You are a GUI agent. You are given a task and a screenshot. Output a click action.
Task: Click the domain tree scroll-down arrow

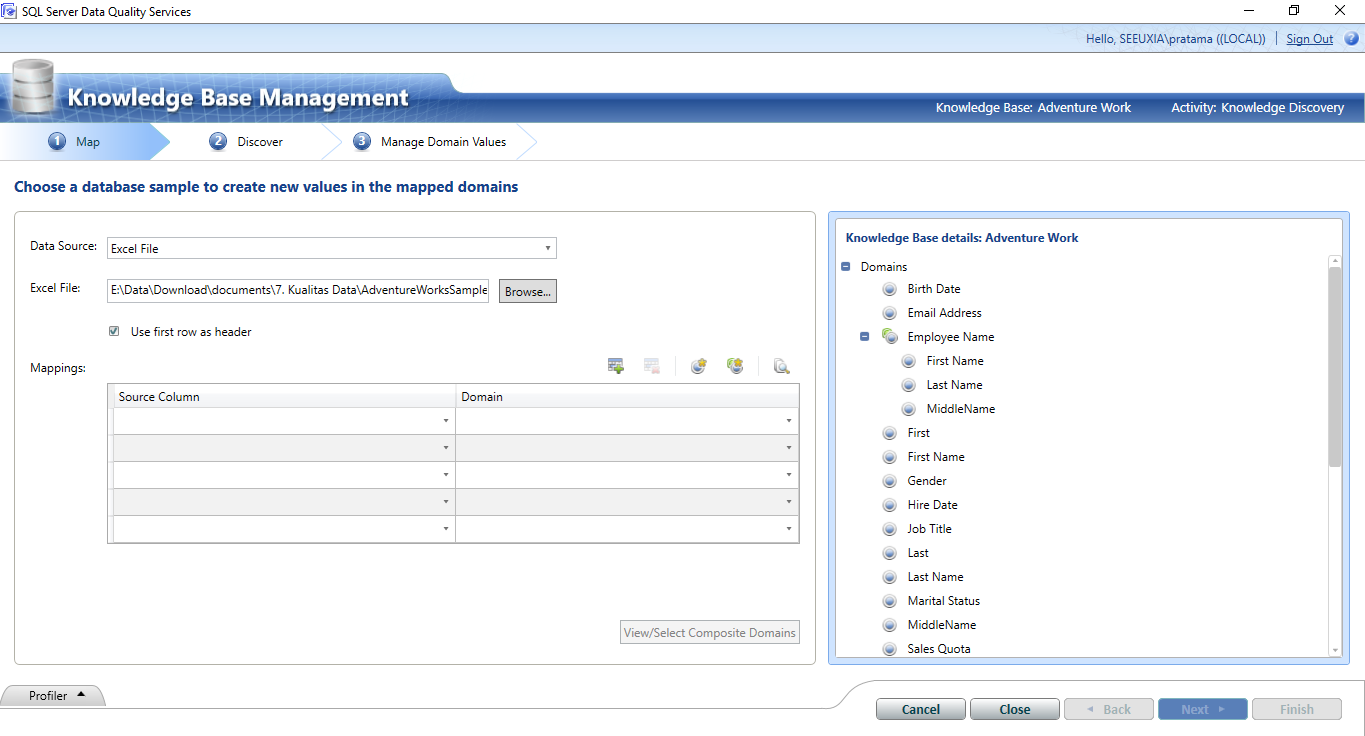pyautogui.click(x=1334, y=651)
